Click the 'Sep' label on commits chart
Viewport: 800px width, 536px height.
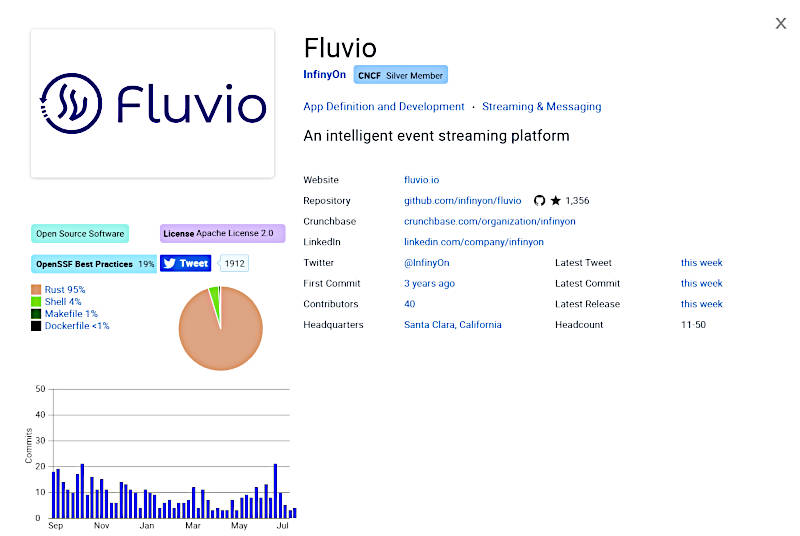(x=56, y=526)
